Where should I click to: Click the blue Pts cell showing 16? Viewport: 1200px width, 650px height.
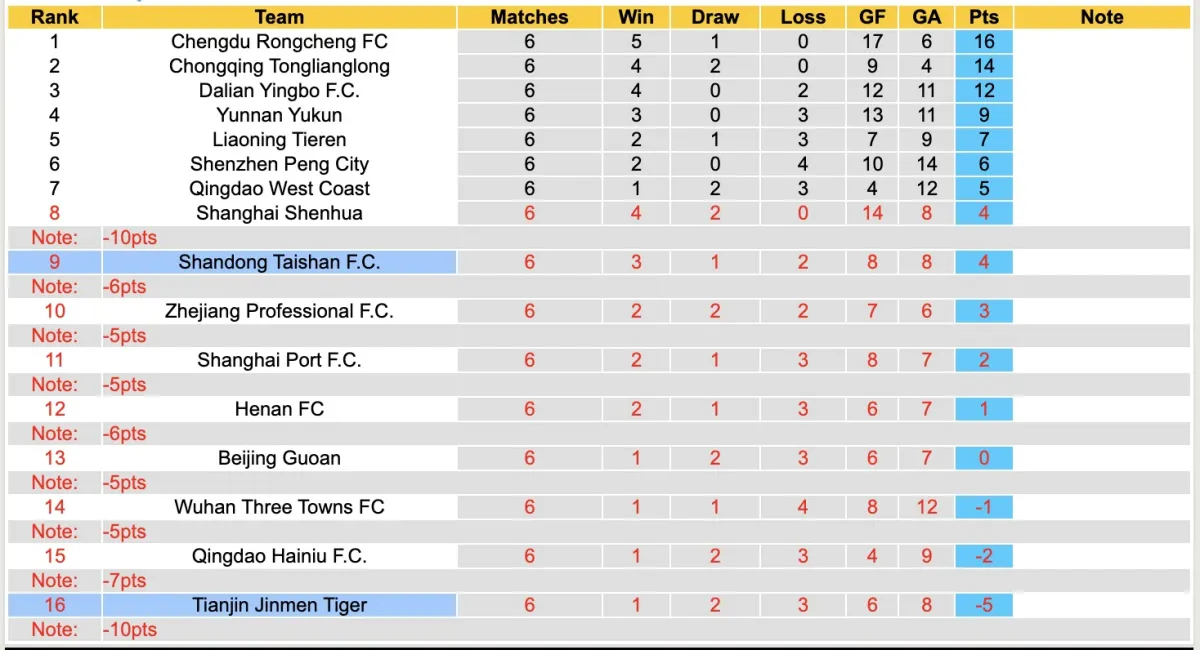click(983, 42)
